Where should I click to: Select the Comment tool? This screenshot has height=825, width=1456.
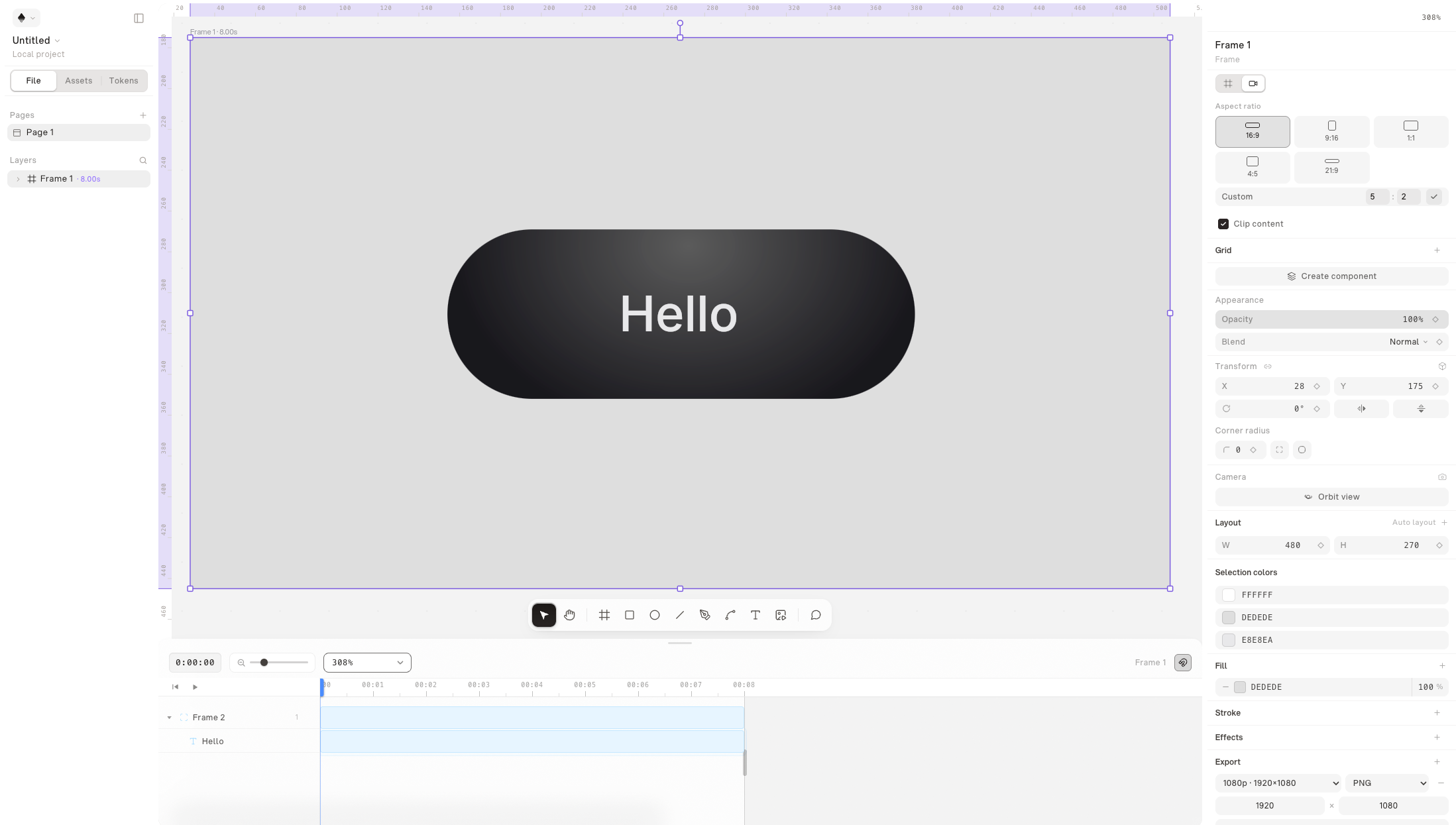pos(816,615)
